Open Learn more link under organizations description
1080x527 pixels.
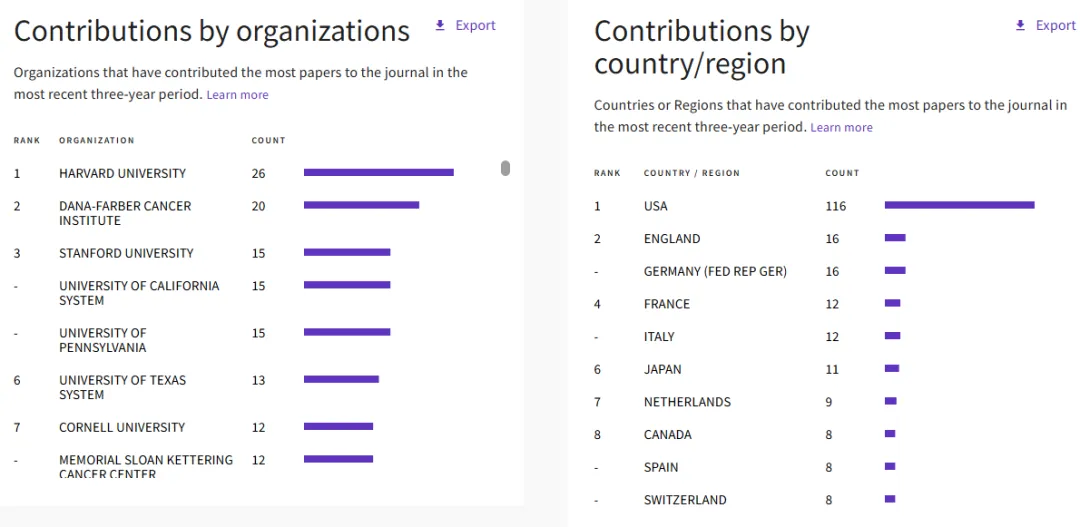[x=238, y=95]
